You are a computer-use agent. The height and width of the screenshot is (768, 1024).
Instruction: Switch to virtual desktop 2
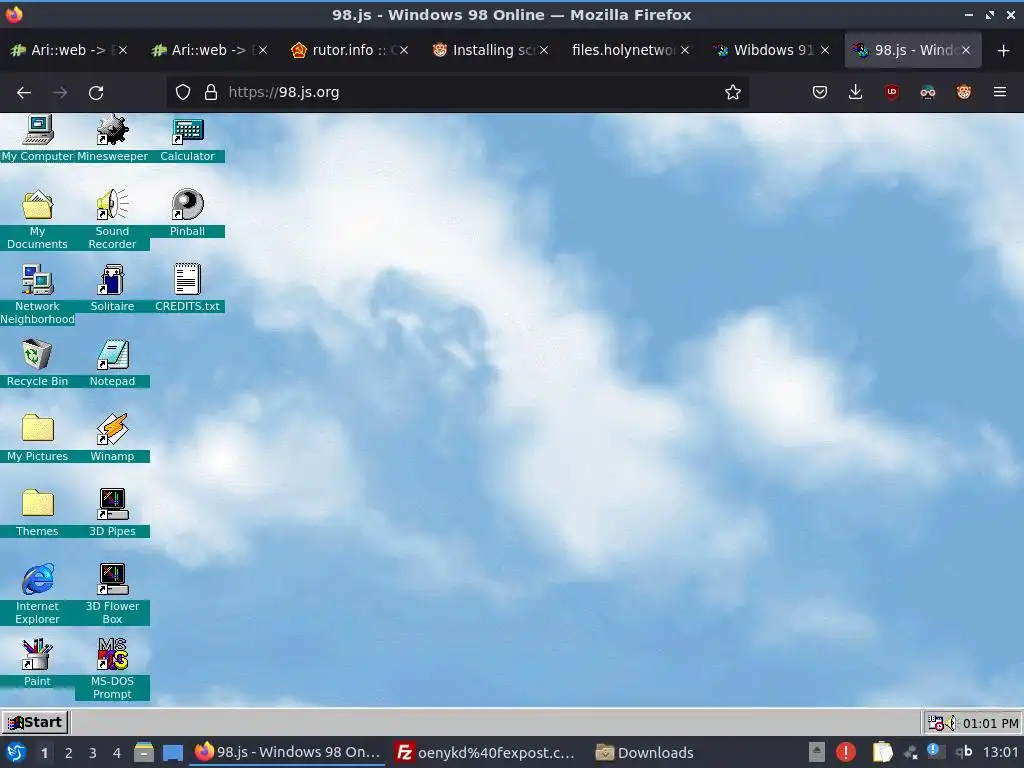(69, 753)
